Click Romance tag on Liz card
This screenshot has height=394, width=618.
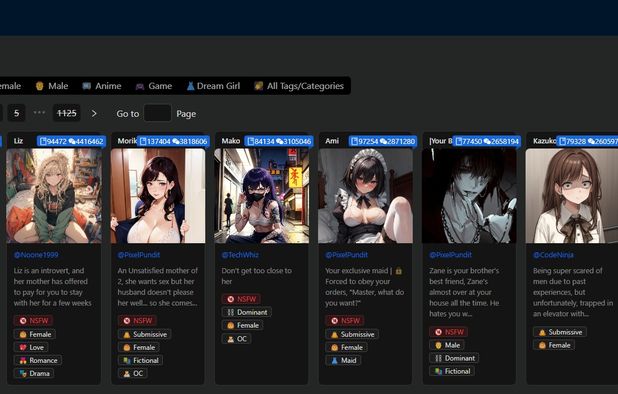click(x=38, y=361)
